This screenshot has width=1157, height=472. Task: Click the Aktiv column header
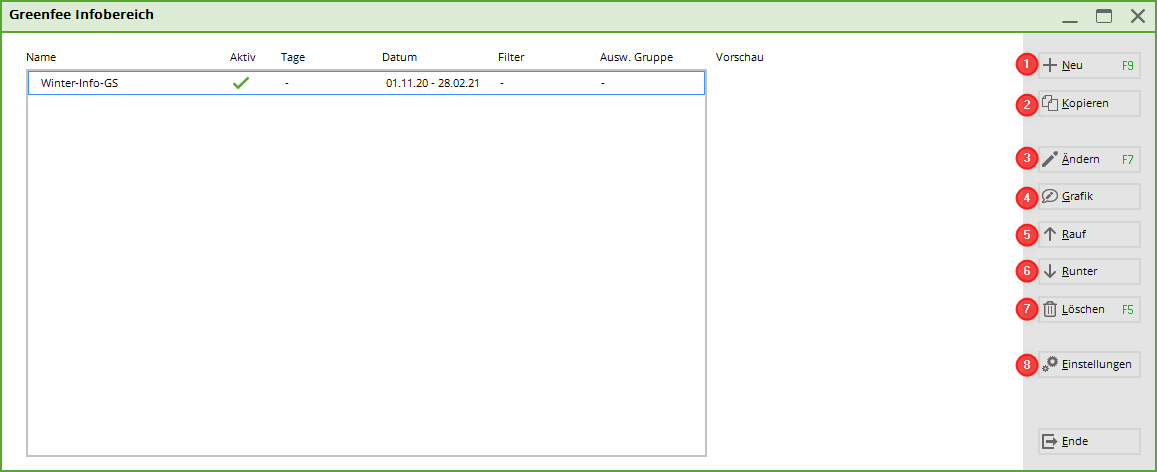coord(243,57)
